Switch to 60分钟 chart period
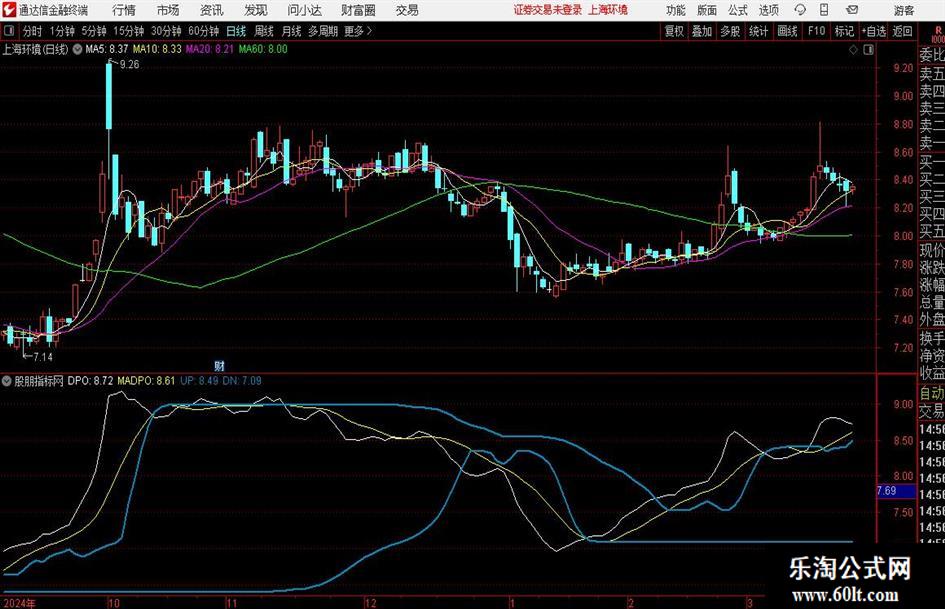The height and width of the screenshot is (609, 945). tap(204, 31)
